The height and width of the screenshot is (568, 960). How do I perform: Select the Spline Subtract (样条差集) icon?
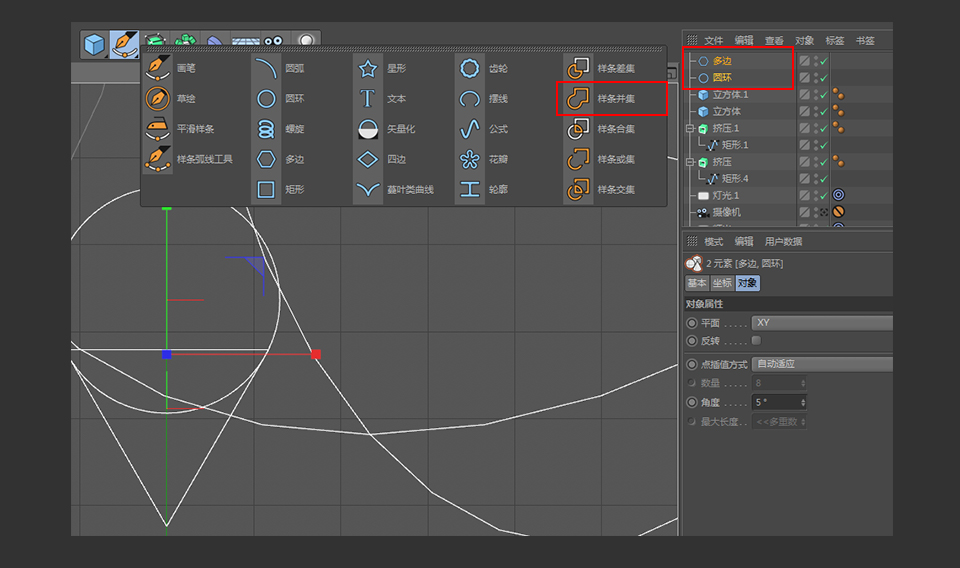coord(578,69)
